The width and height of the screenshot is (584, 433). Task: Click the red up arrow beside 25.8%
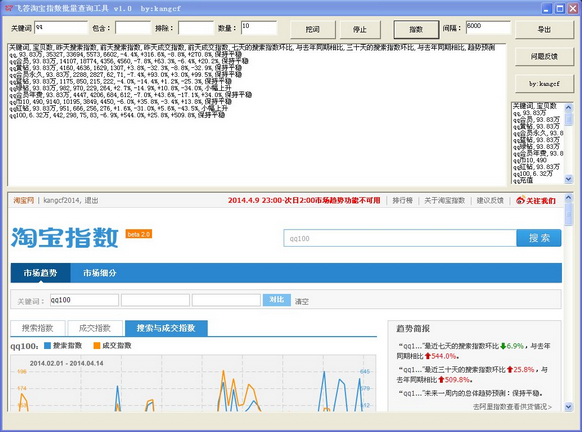pyautogui.click(x=510, y=370)
